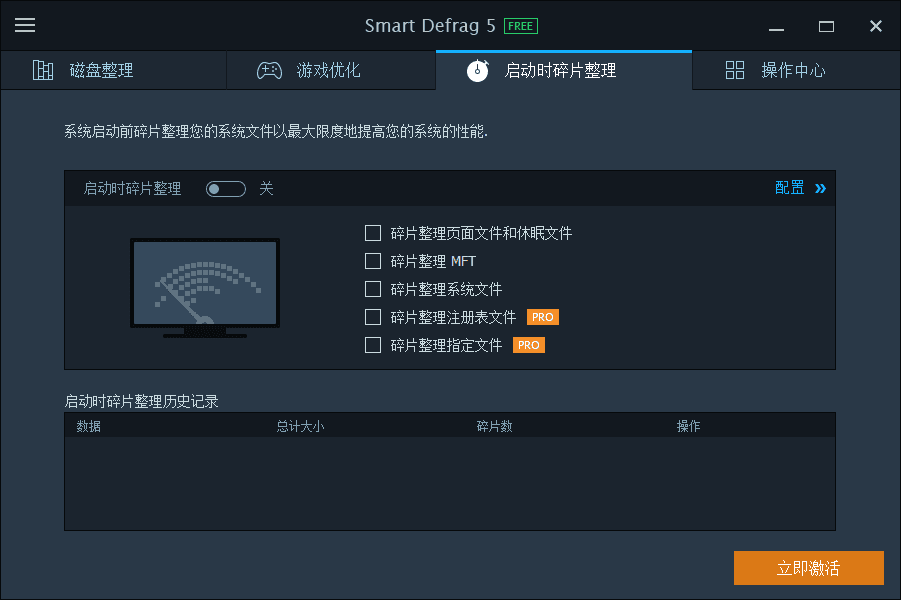Click the game controller icon
This screenshot has width=901, height=600.
[x=269, y=70]
